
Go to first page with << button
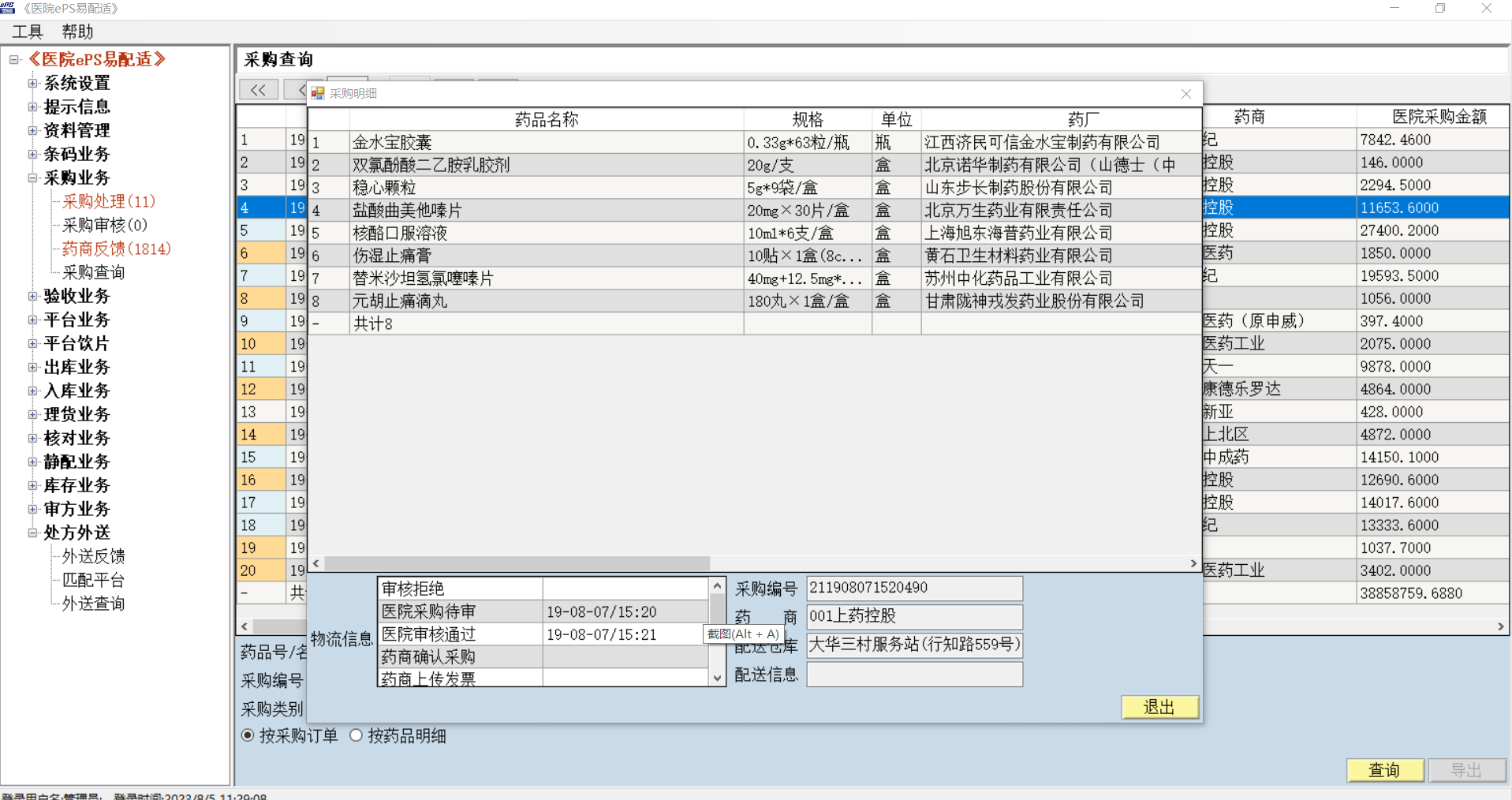[259, 90]
